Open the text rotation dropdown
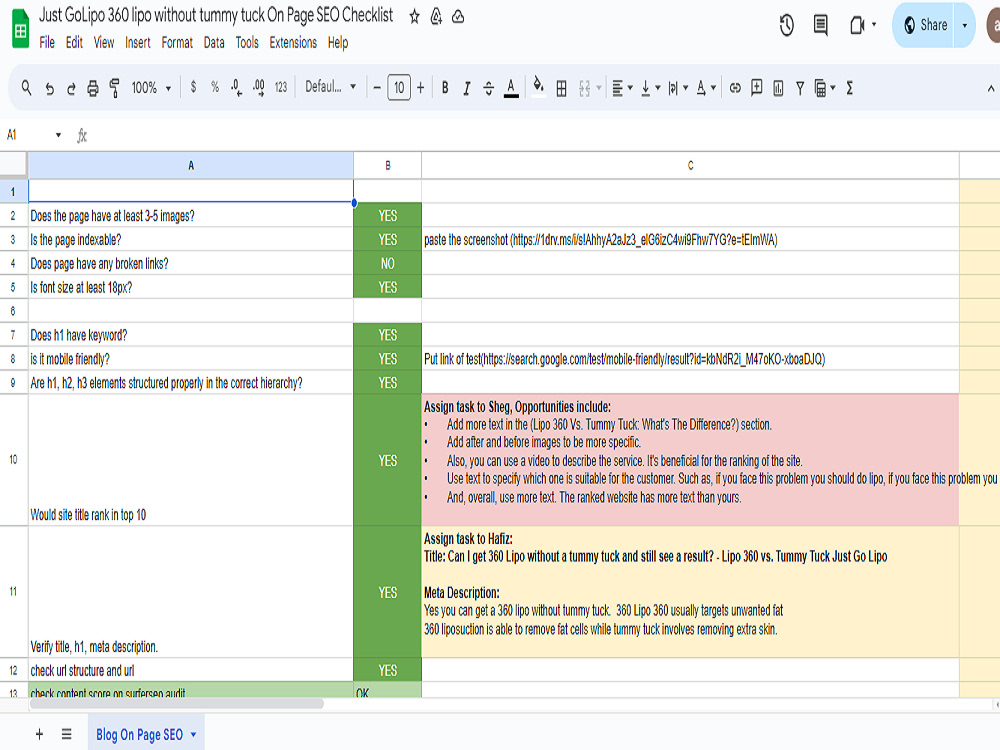This screenshot has width=1000, height=750. click(705, 88)
